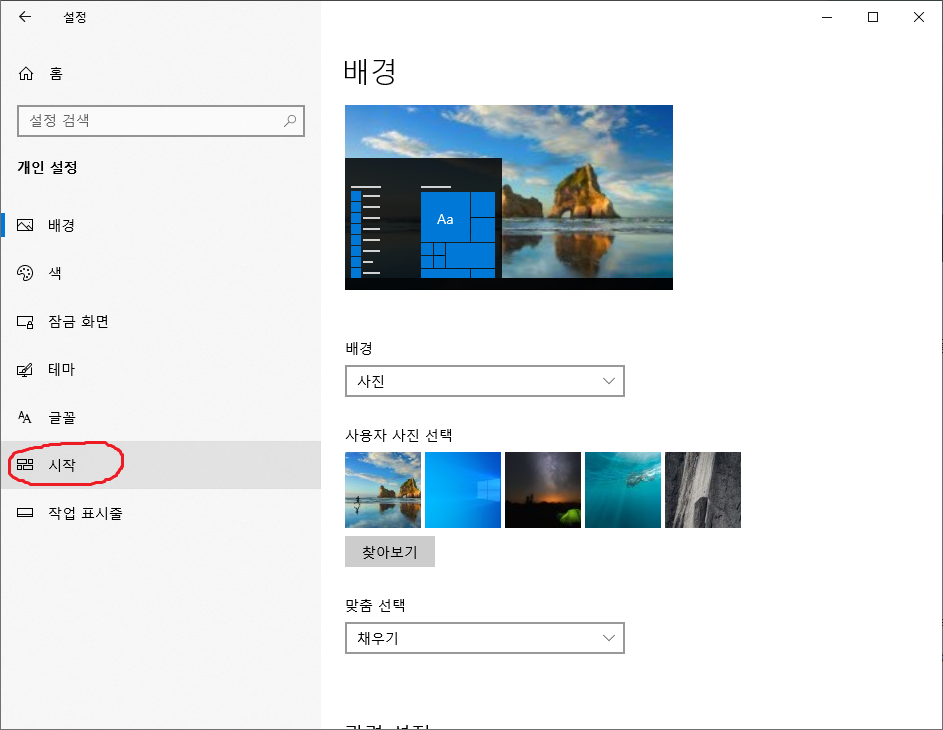The width and height of the screenshot is (943, 730).
Task: Pick the gray rock cliff wallpaper thumbnail
Action: (703, 490)
